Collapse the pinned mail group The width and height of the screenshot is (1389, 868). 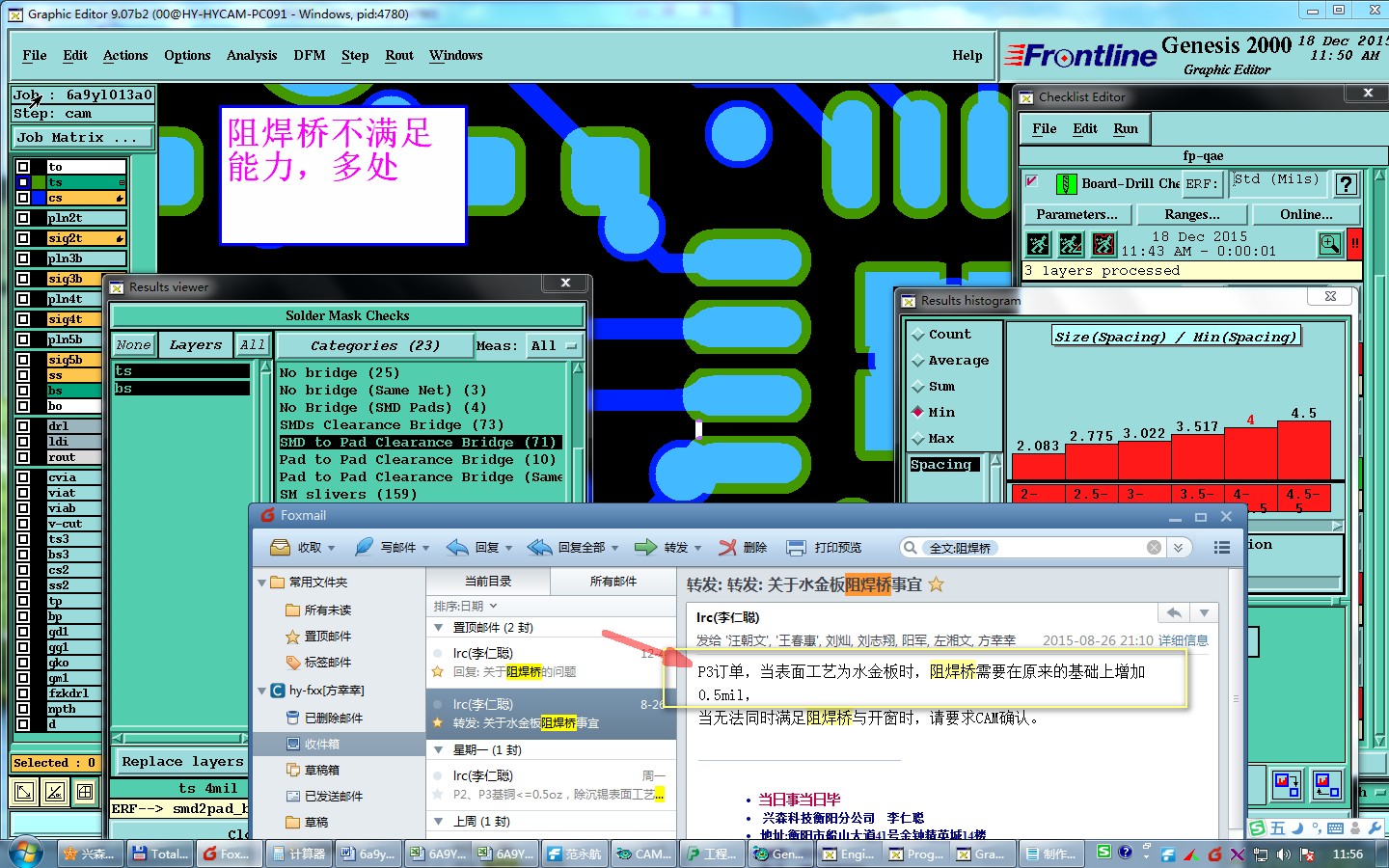coord(439,628)
